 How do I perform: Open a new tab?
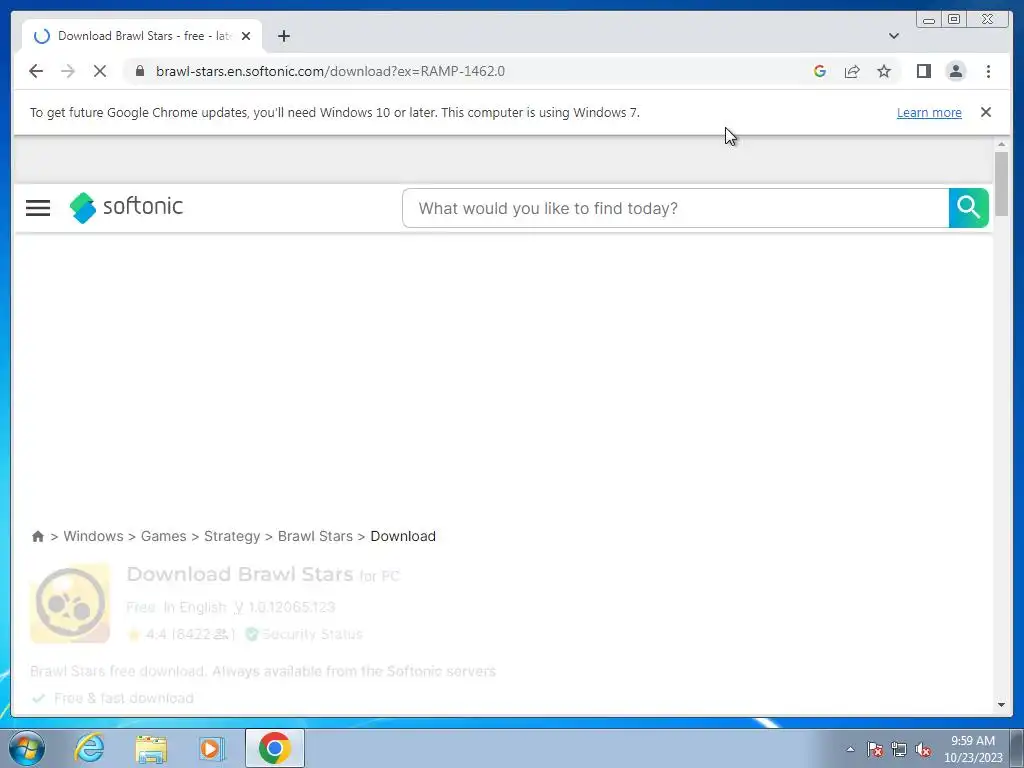click(x=283, y=36)
